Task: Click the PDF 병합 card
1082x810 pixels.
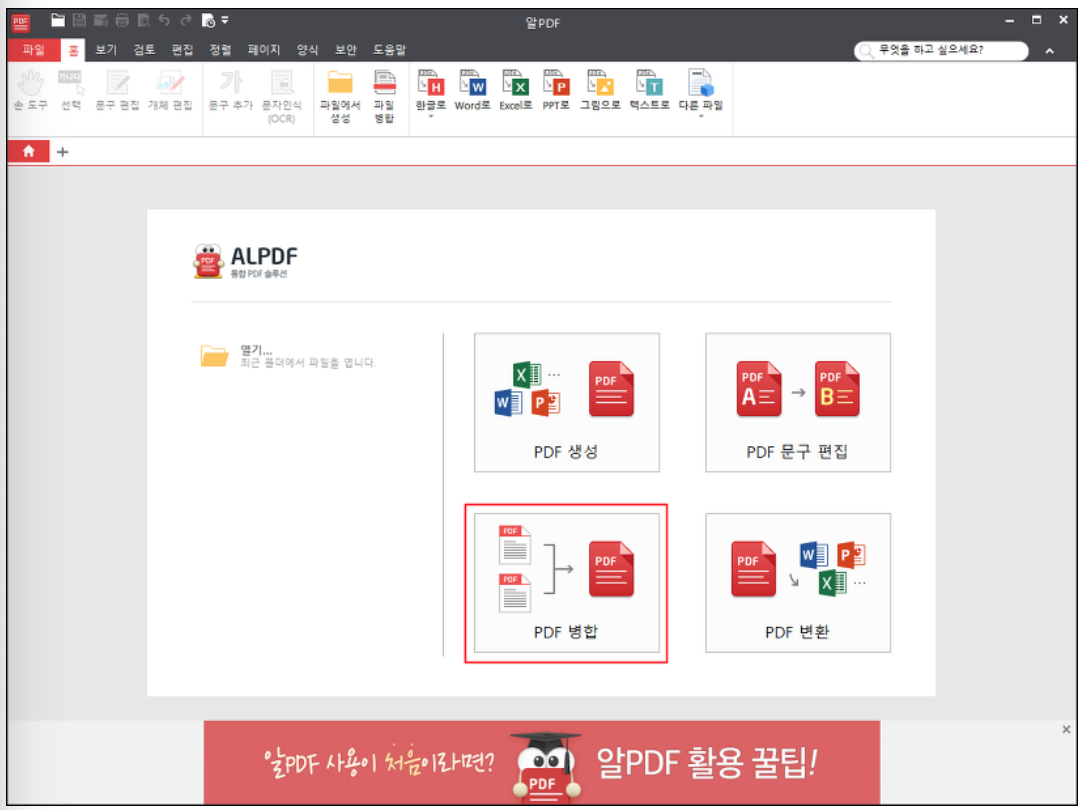Action: point(567,582)
